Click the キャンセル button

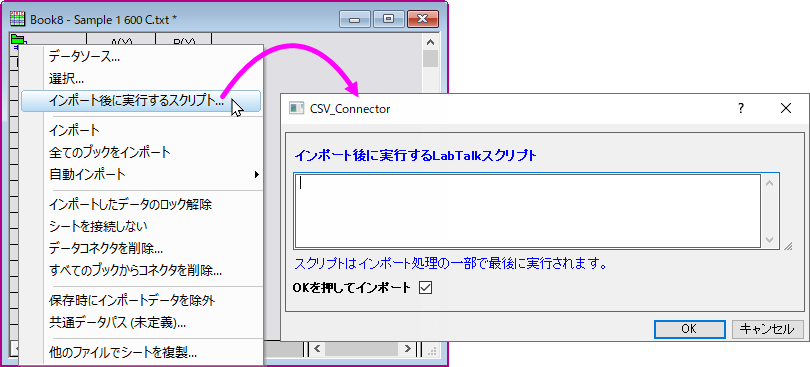(x=767, y=329)
